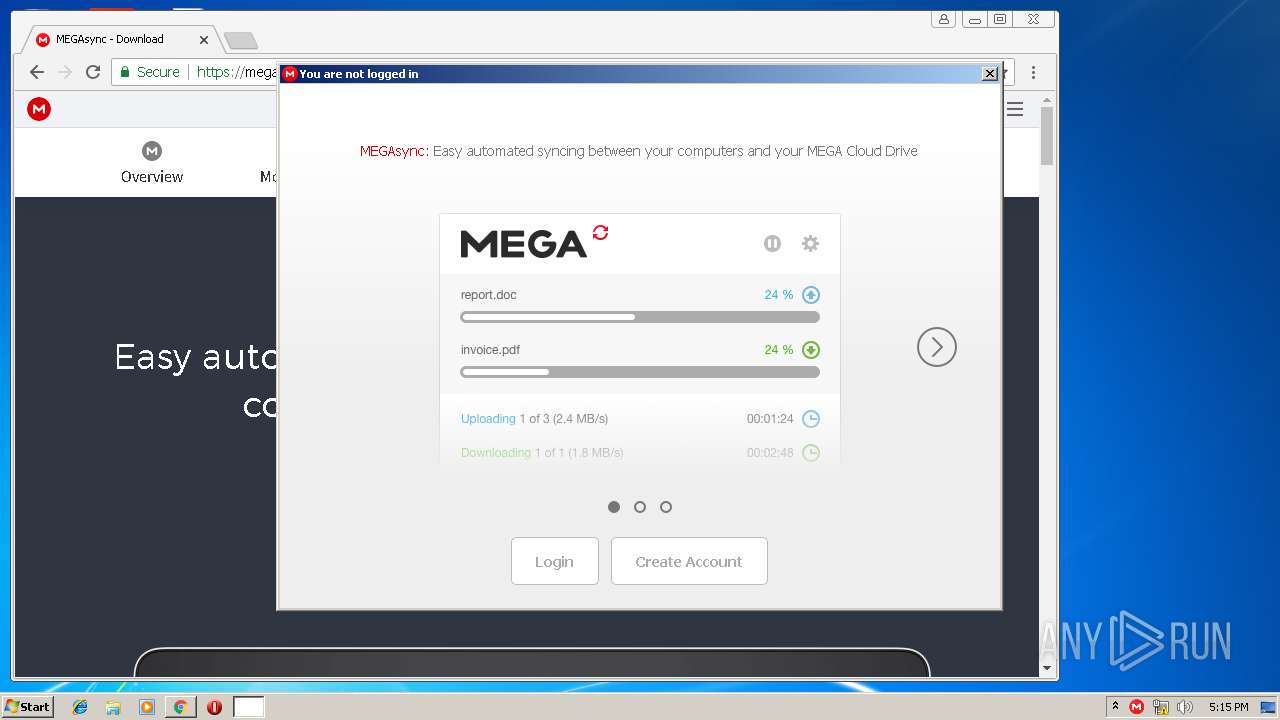Click the volume speaker tray icon
Image resolution: width=1280 pixels, height=720 pixels.
pos(1185,707)
